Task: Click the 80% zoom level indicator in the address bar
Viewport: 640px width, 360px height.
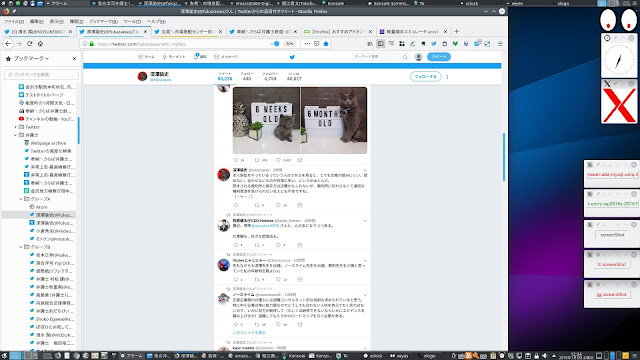Action: [289, 44]
